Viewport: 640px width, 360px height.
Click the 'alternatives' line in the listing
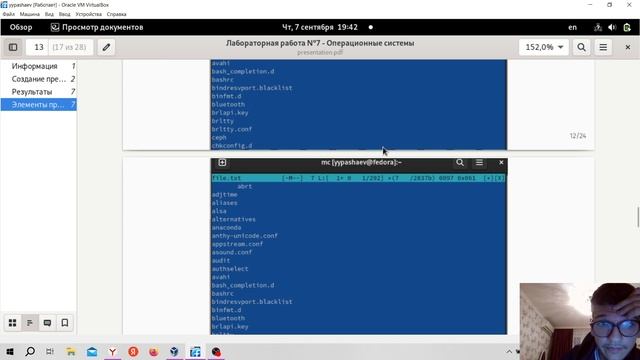coord(233,219)
